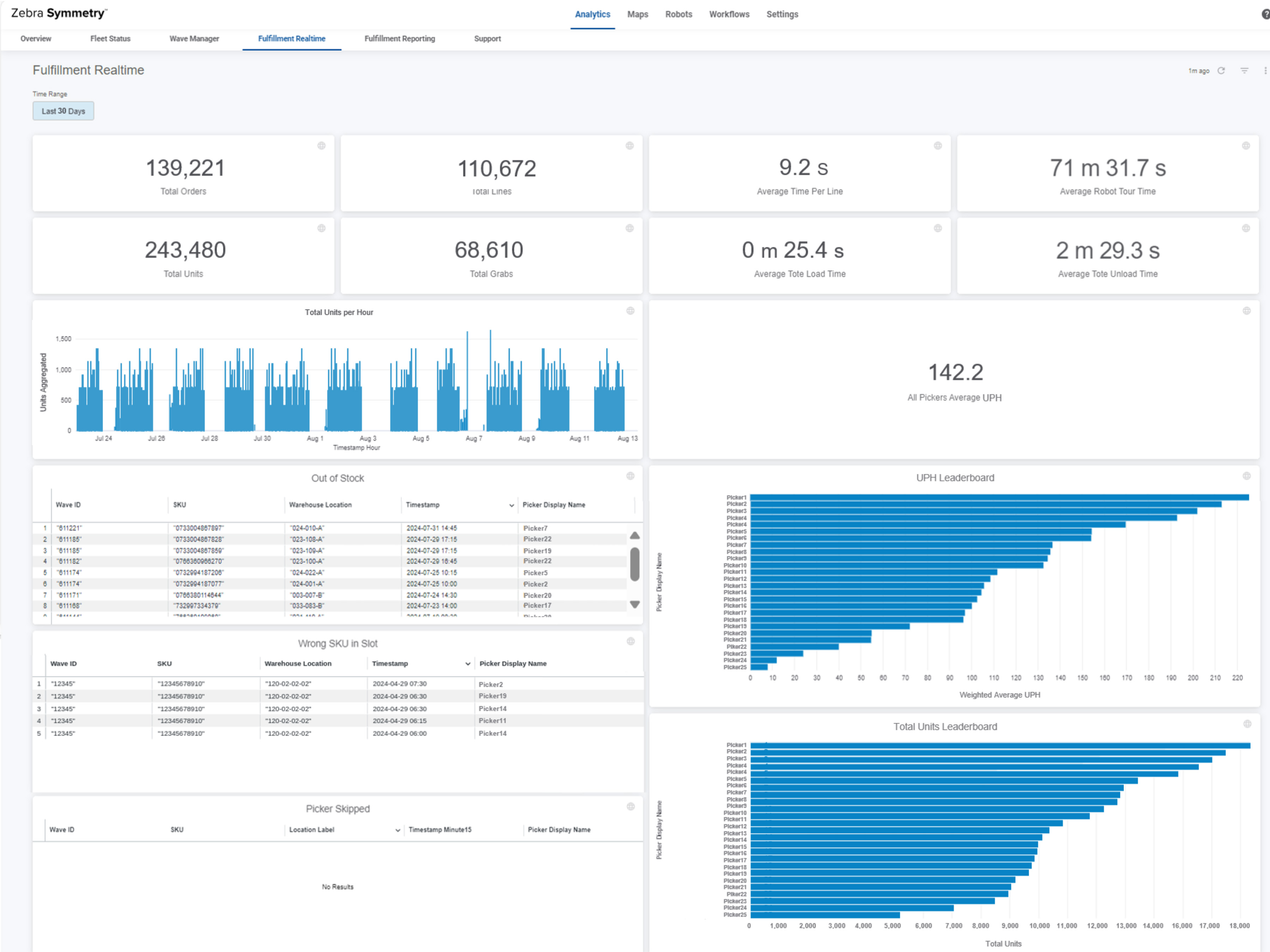1270x952 pixels.
Task: Click the 139,221 Total Orders value
Action: pyautogui.click(x=186, y=168)
